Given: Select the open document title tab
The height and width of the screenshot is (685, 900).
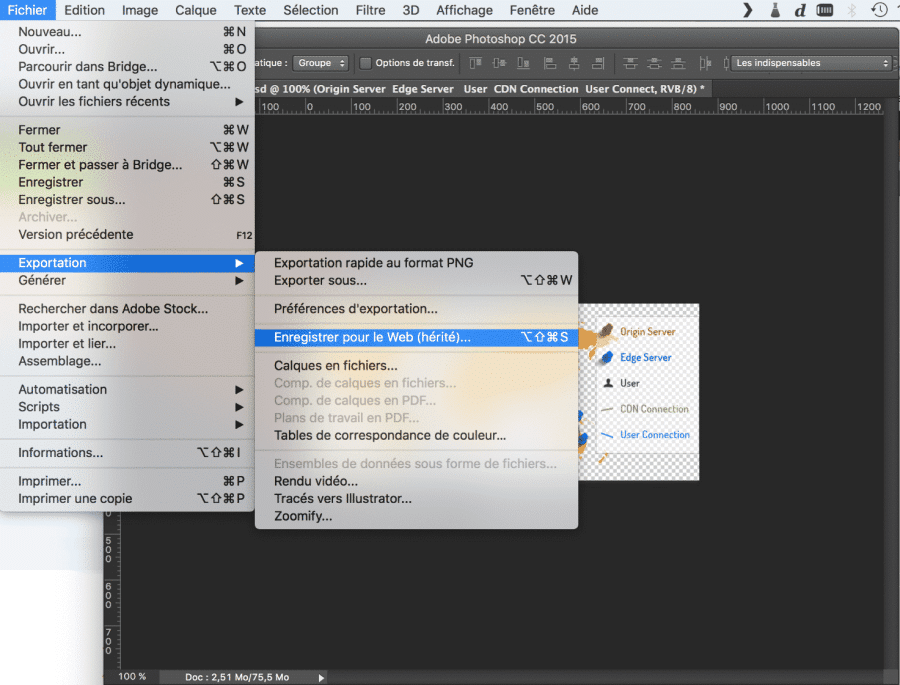Looking at the screenshot, I should pos(480,89).
